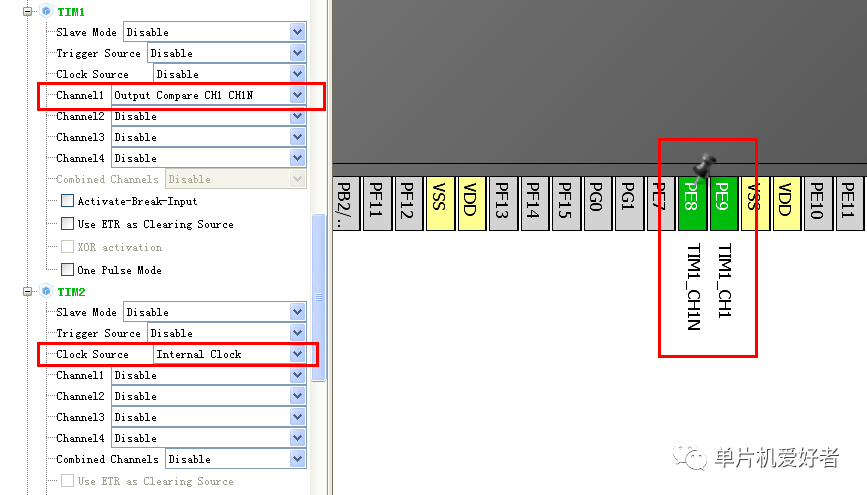The width and height of the screenshot is (867, 495).
Task: Toggle the XOR activation checkbox
Action: [67, 247]
